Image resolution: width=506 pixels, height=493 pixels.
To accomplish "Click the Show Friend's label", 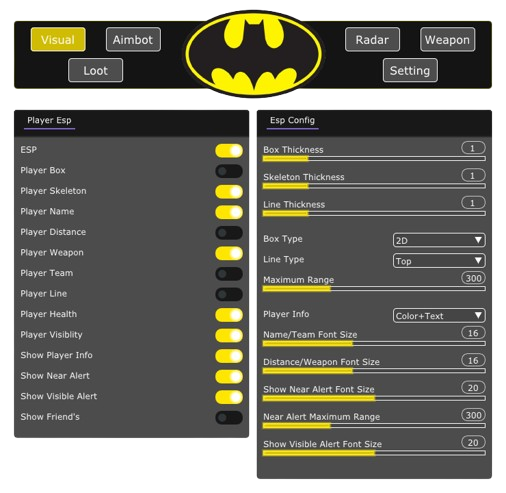I will 50,417.
